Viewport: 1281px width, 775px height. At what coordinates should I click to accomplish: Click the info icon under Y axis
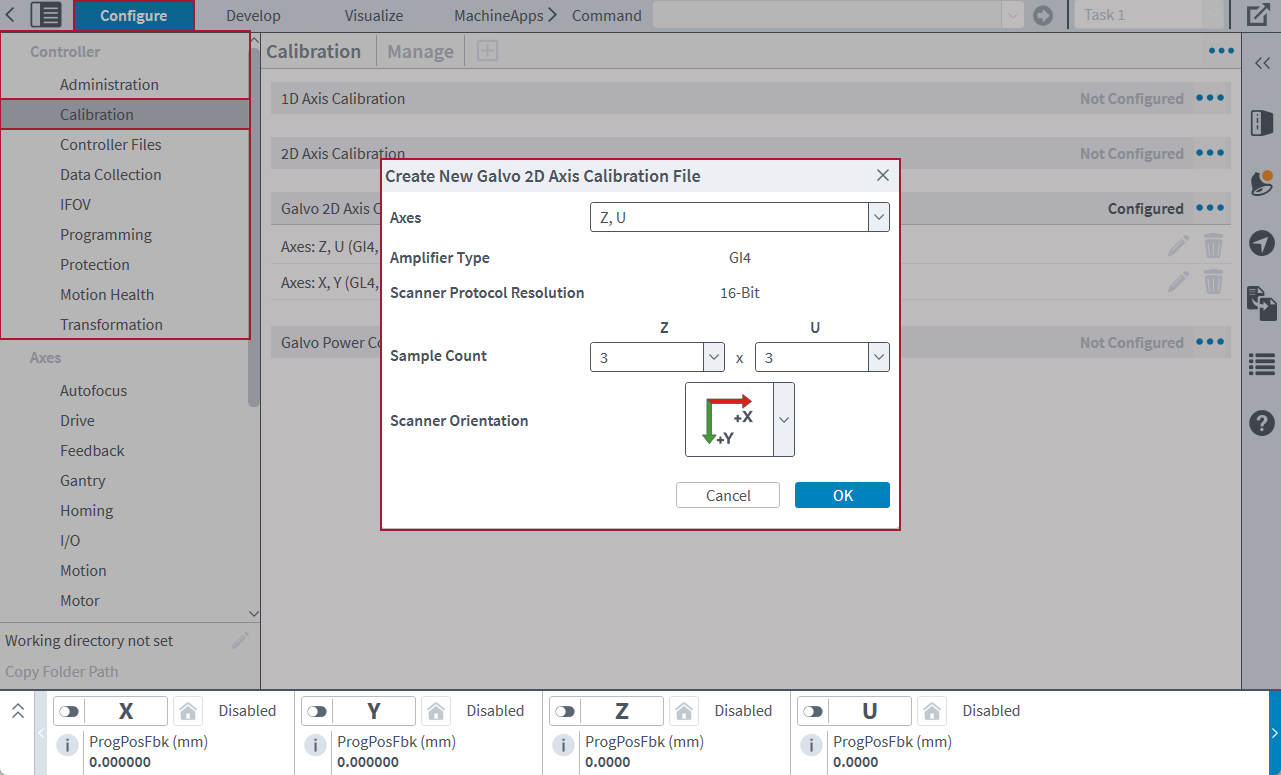pyautogui.click(x=315, y=745)
